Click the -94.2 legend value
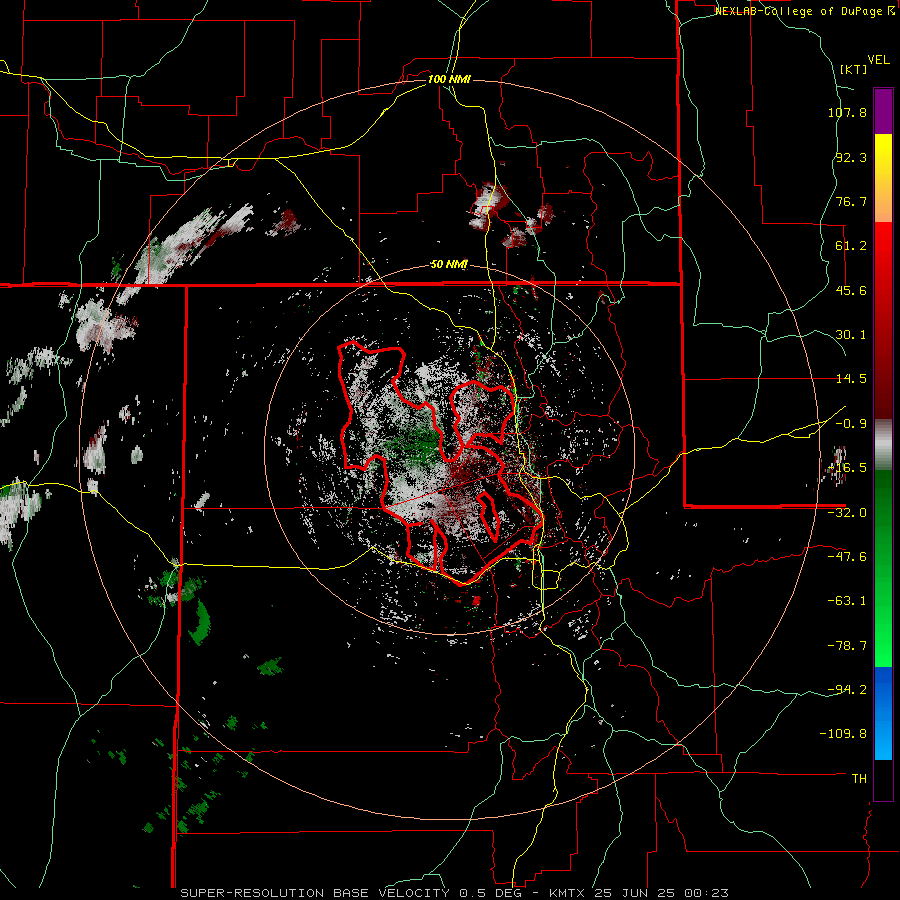900x900 pixels. click(x=847, y=689)
